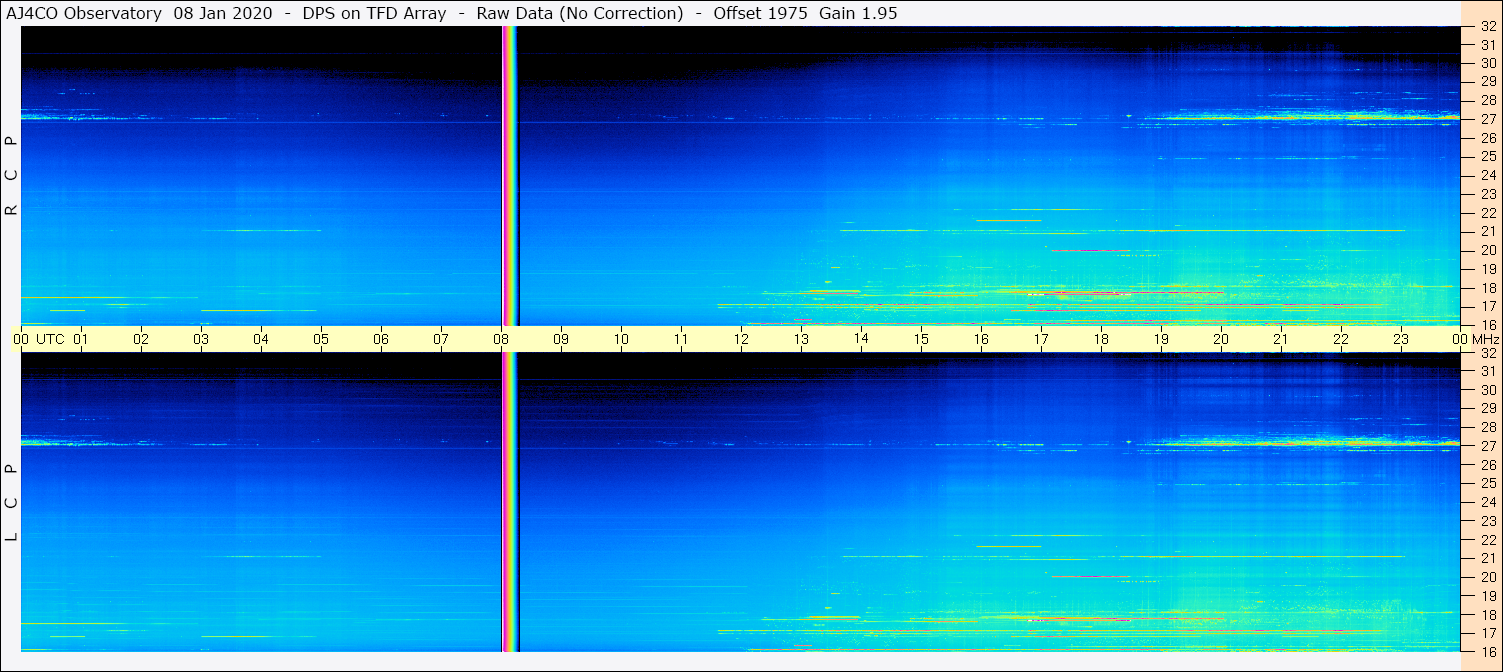Click the 27 MHz label on RCP frequency scale
1503x672 pixels.
1487,119
